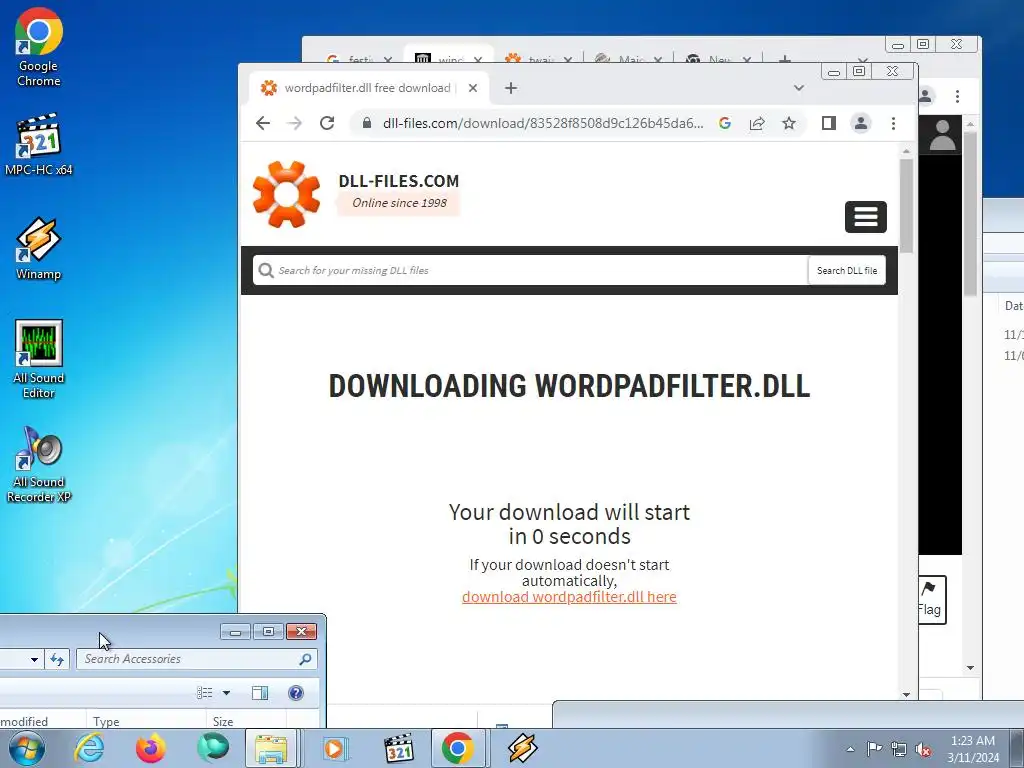The width and height of the screenshot is (1024, 768).
Task: Open All Sound Editor desktop icon
Action: (x=39, y=359)
